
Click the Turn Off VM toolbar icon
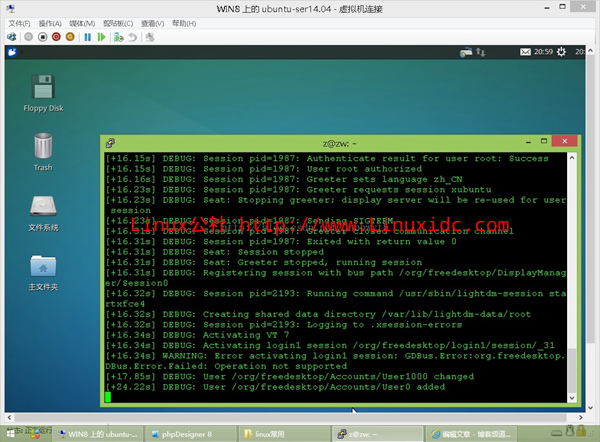pos(42,37)
